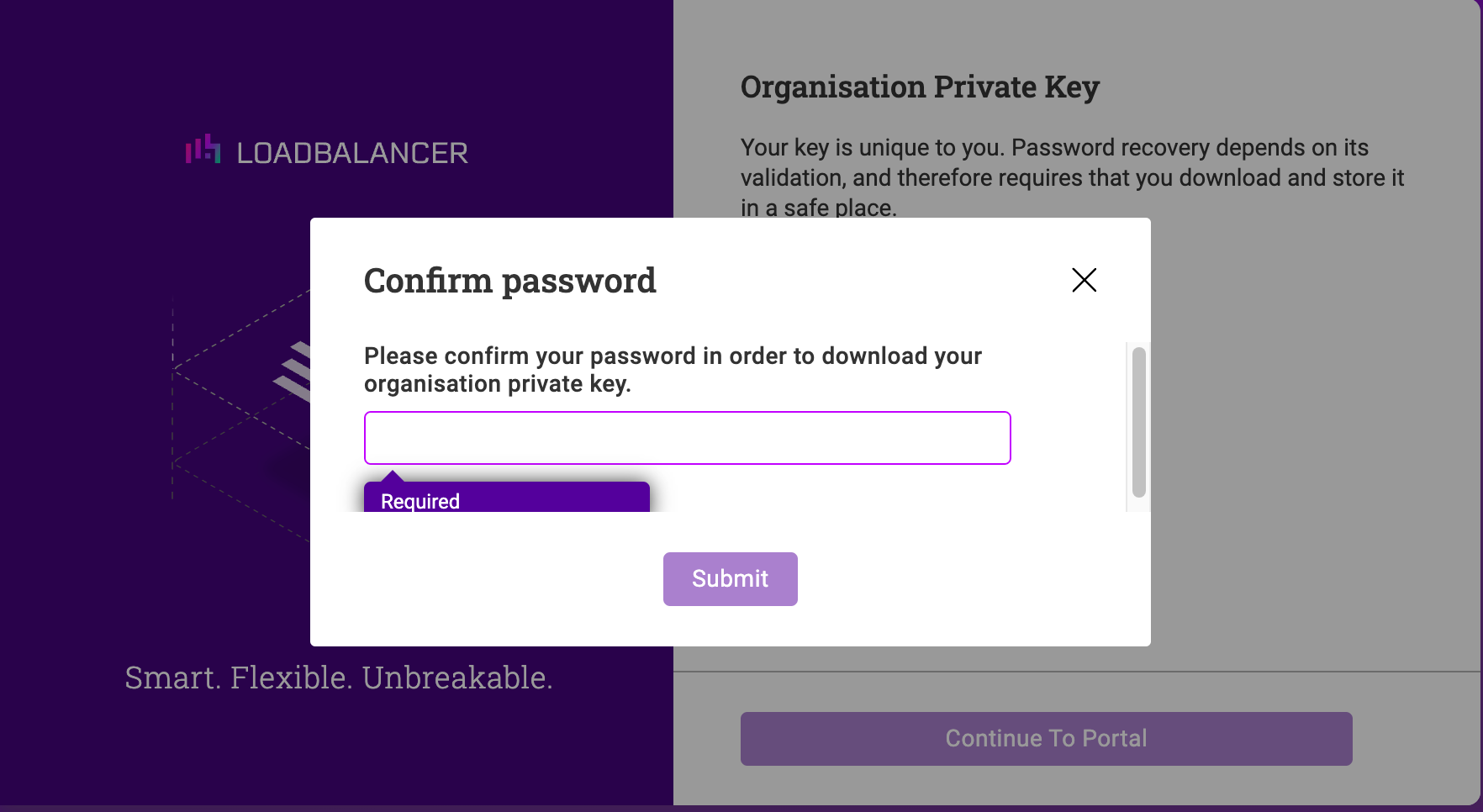
Task: Click the pointer arrow above Required tooltip
Action: (392, 476)
